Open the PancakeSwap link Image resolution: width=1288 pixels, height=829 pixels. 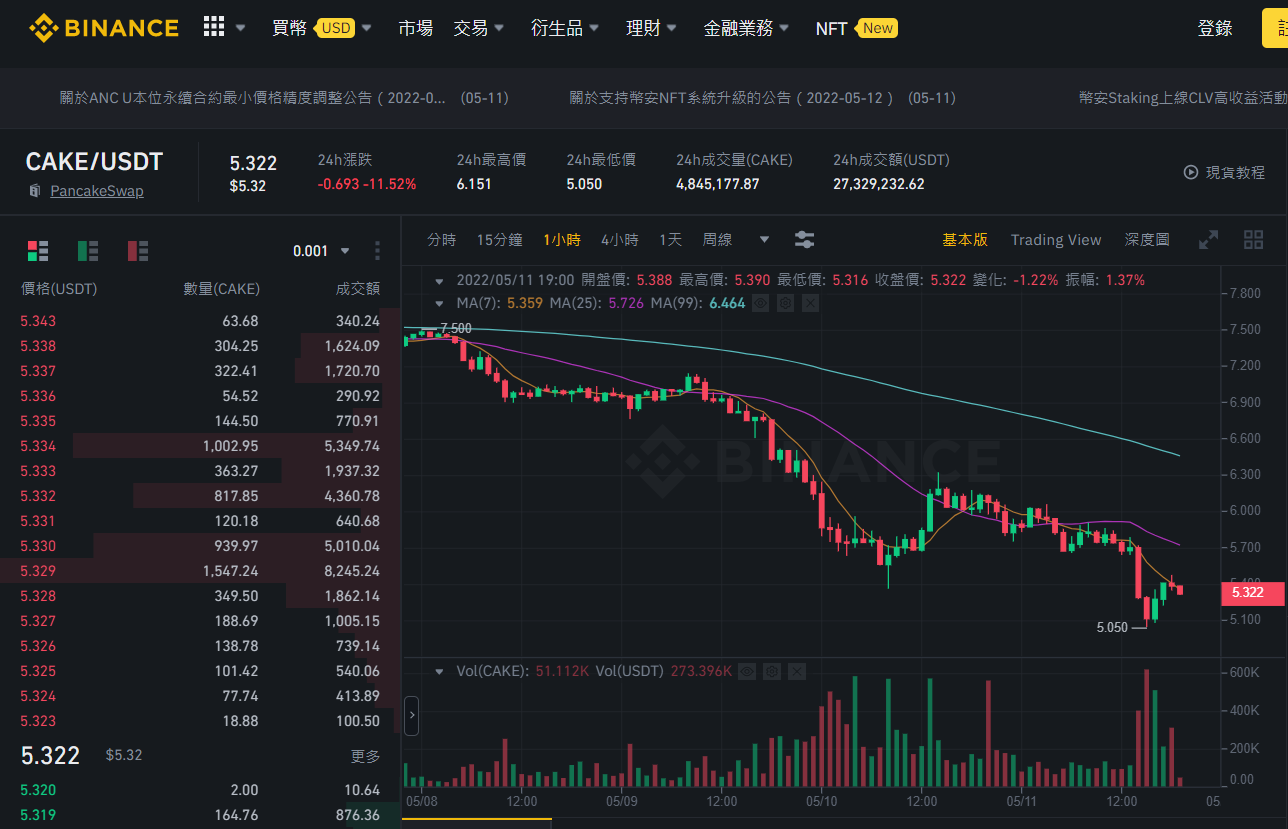coord(97,191)
